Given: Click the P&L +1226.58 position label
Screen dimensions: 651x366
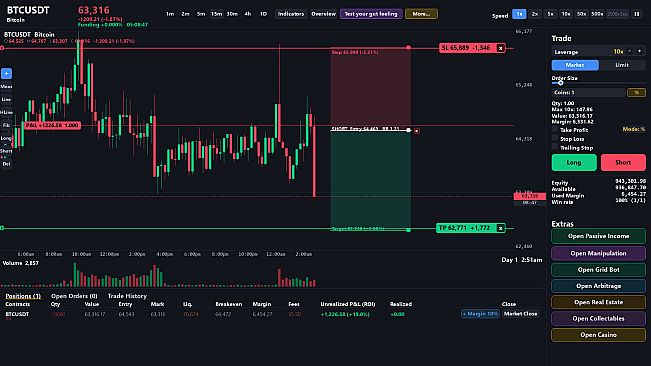Looking at the screenshot, I should tap(52, 125).
